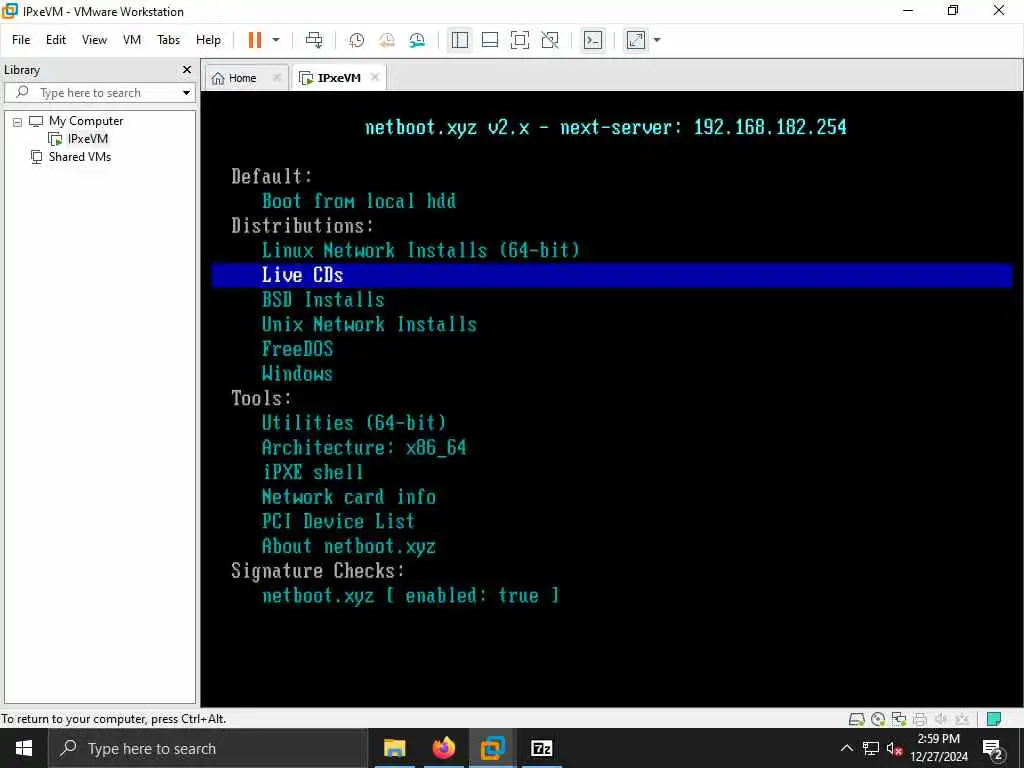
Task: Open the notification center icon
Action: point(993,748)
